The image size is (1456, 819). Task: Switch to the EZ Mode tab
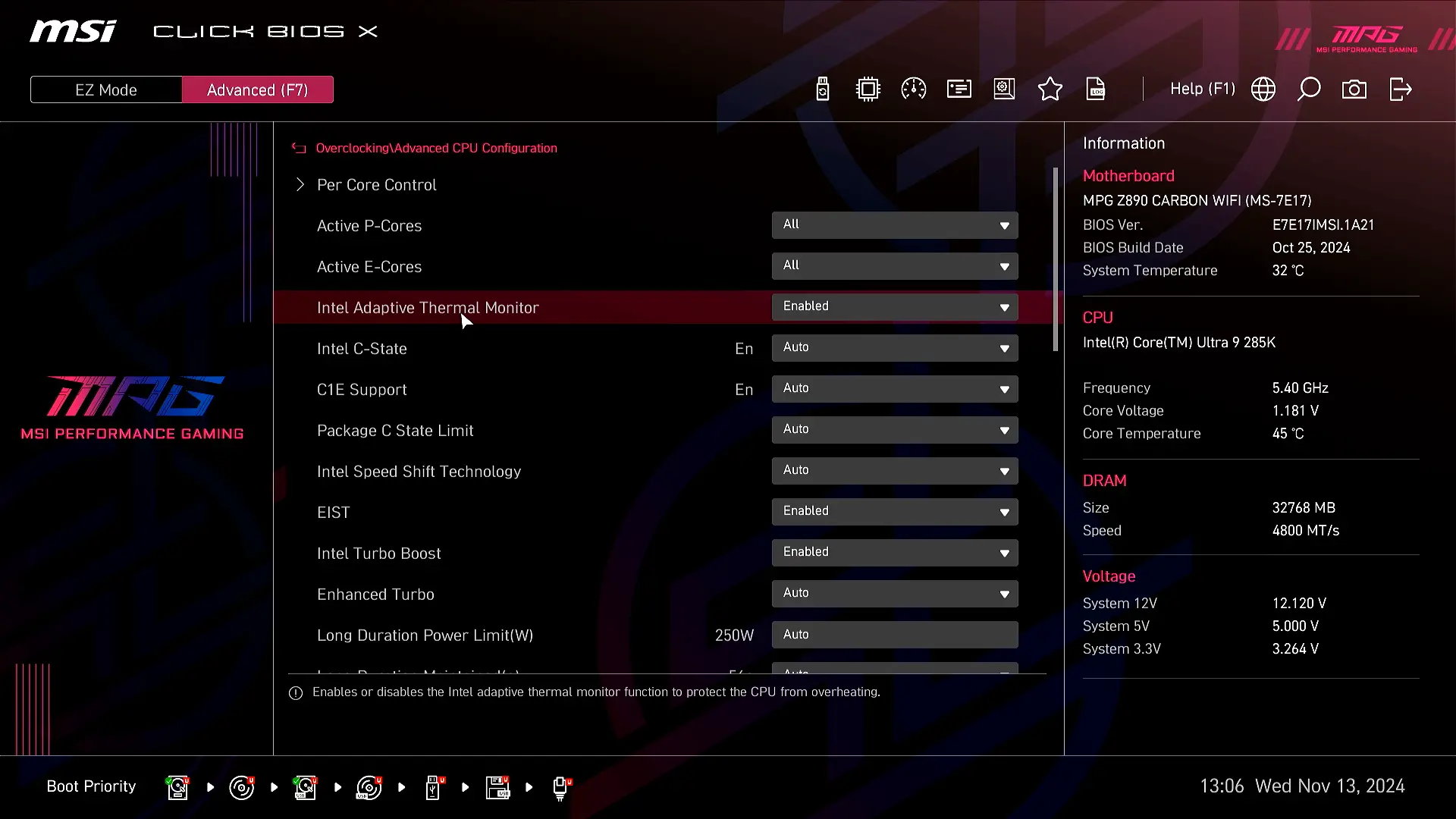click(106, 89)
